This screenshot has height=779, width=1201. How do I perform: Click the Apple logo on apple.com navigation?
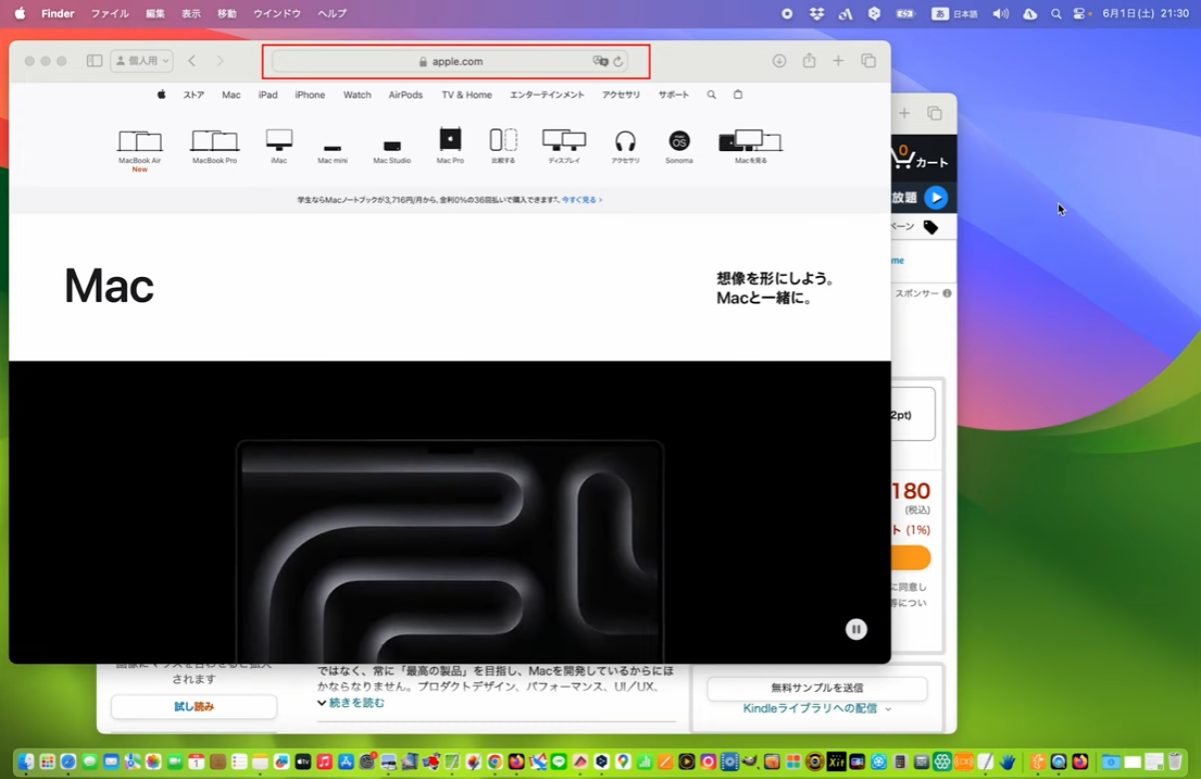click(161, 95)
